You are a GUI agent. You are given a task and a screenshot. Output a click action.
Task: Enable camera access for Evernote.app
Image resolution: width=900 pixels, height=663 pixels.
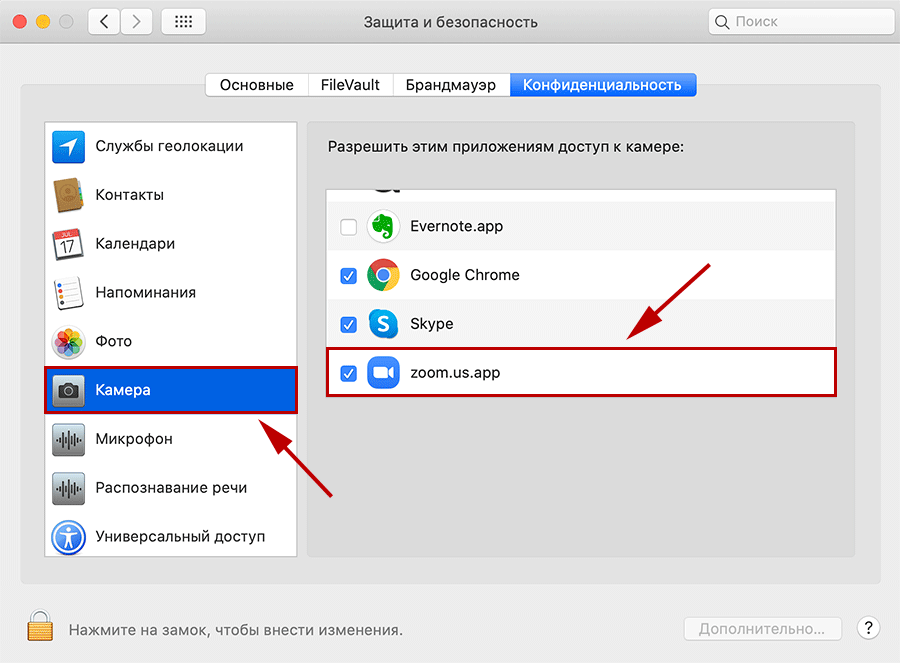pyautogui.click(x=348, y=227)
